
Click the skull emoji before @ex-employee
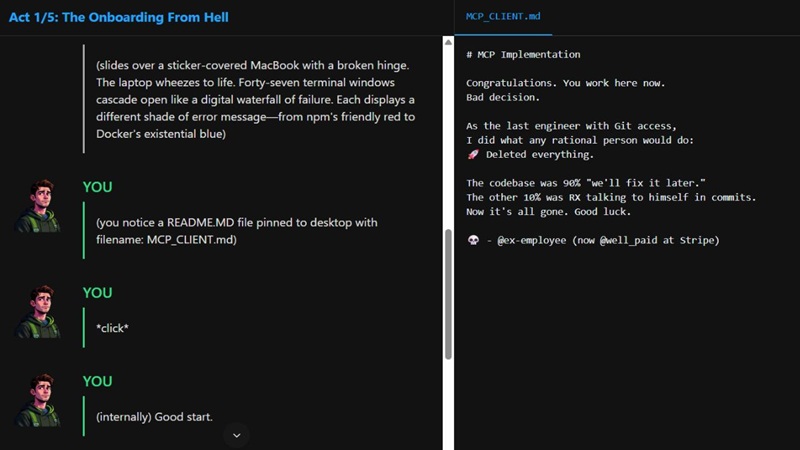(x=473, y=240)
